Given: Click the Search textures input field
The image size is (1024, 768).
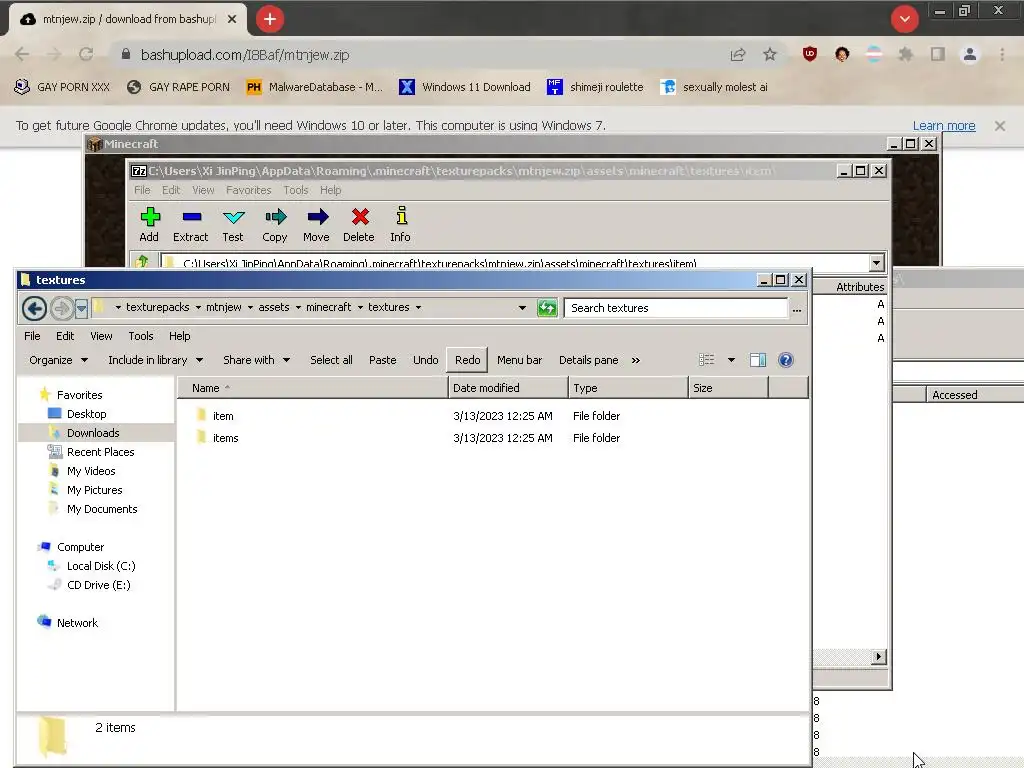Looking at the screenshot, I should (676, 308).
